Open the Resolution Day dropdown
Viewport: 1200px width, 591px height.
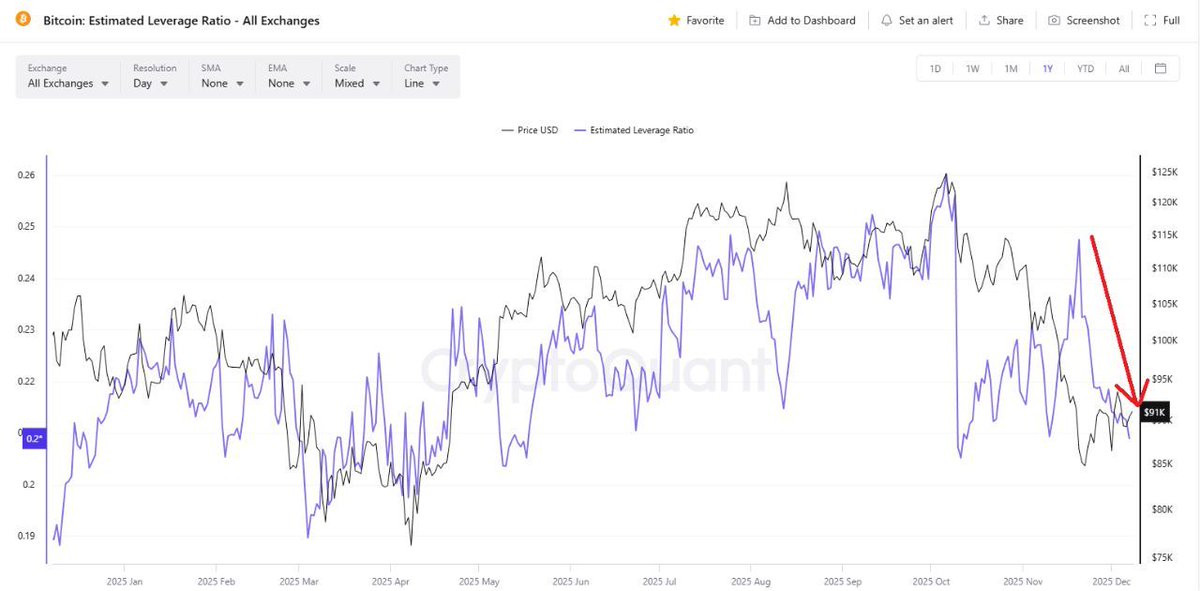point(155,77)
